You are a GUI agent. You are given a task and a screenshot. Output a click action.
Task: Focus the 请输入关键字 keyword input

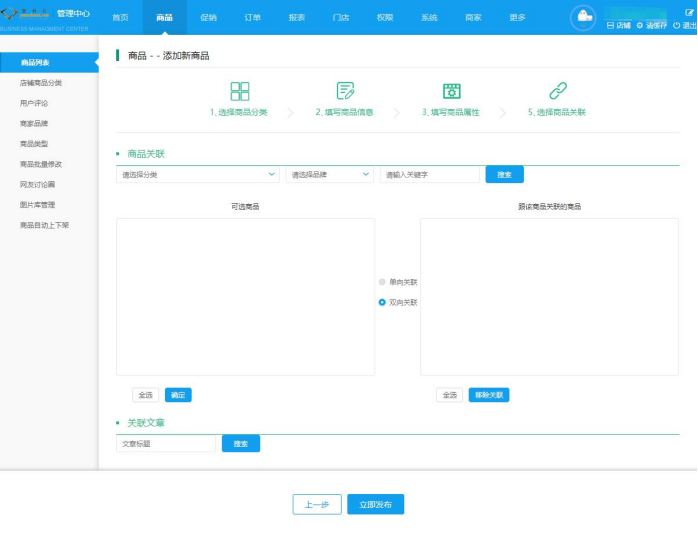click(x=430, y=175)
